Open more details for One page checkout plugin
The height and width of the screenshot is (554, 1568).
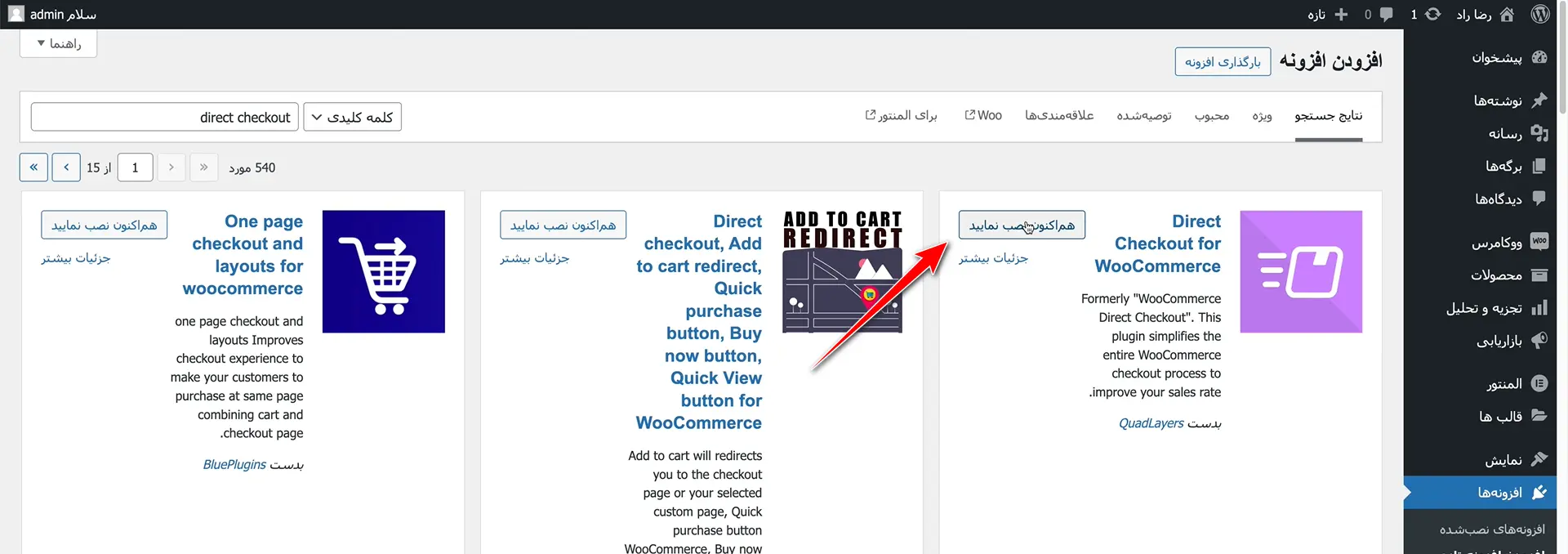(x=75, y=258)
